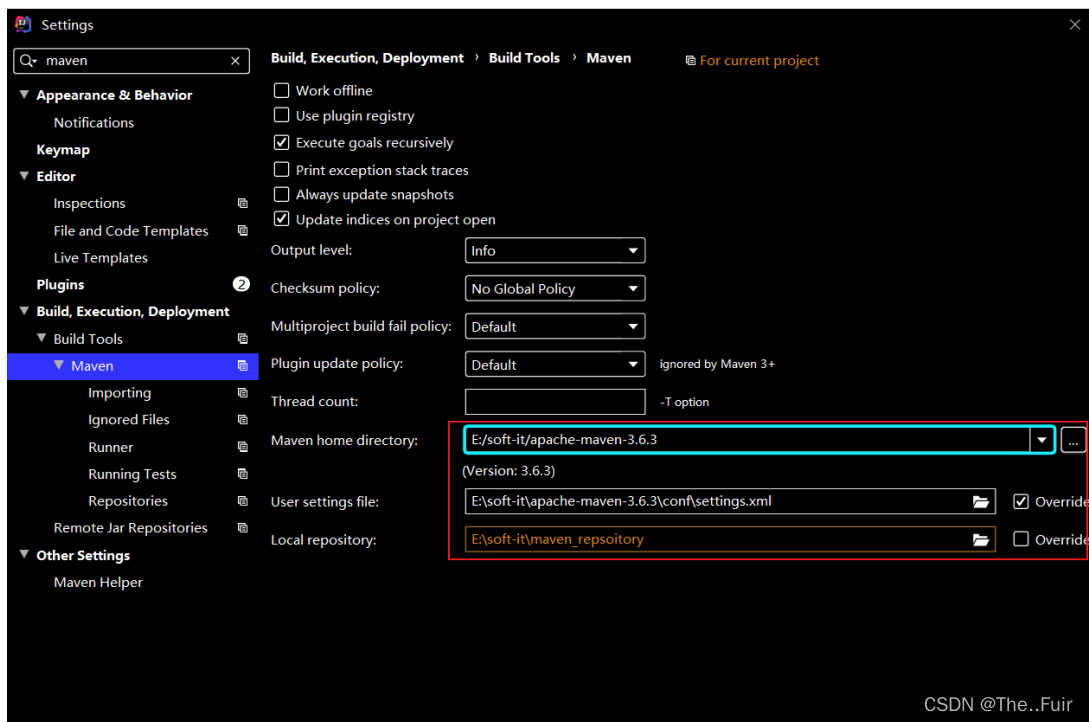Image resolution: width=1089 pixels, height=722 pixels.
Task: Select Ignored Files under Maven
Action: [x=128, y=420]
